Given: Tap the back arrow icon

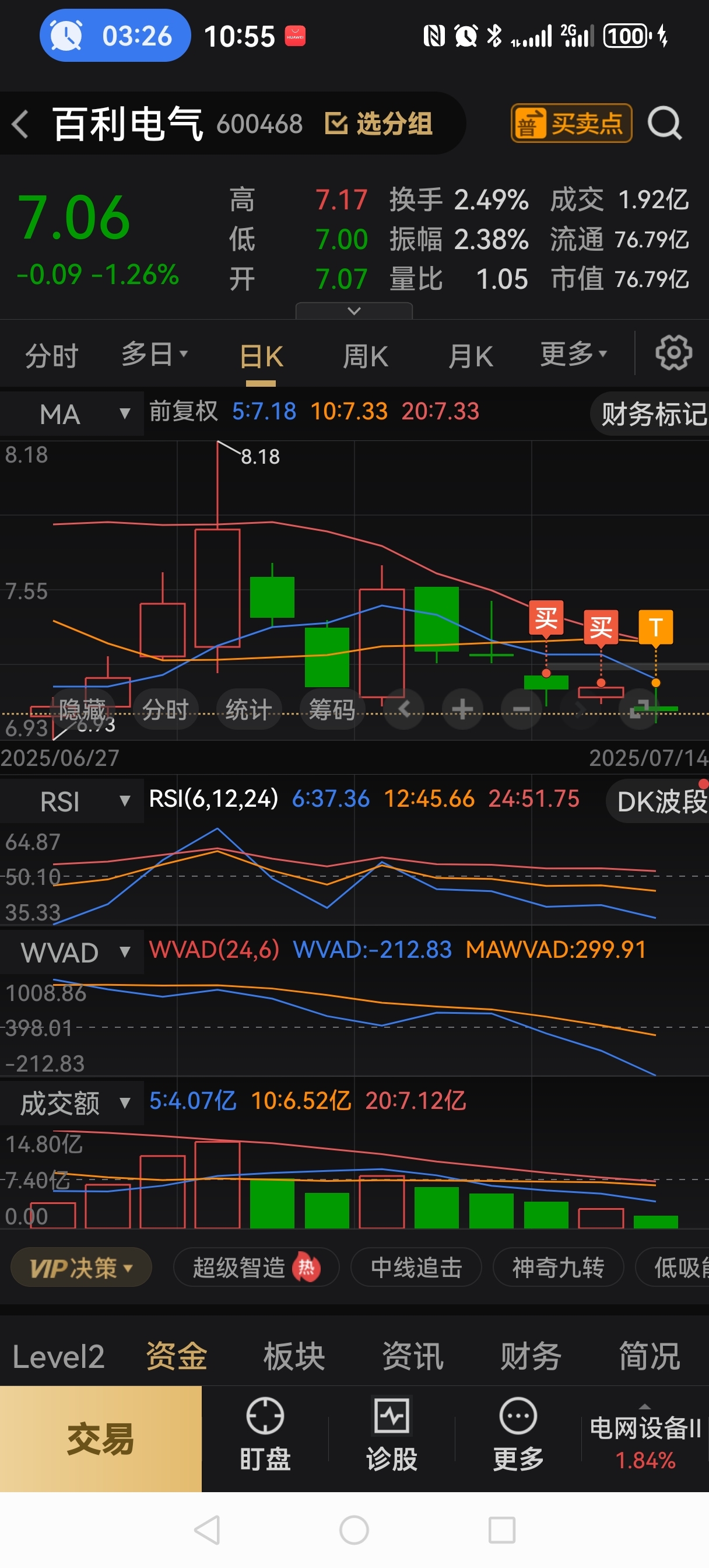Looking at the screenshot, I should (x=20, y=124).
